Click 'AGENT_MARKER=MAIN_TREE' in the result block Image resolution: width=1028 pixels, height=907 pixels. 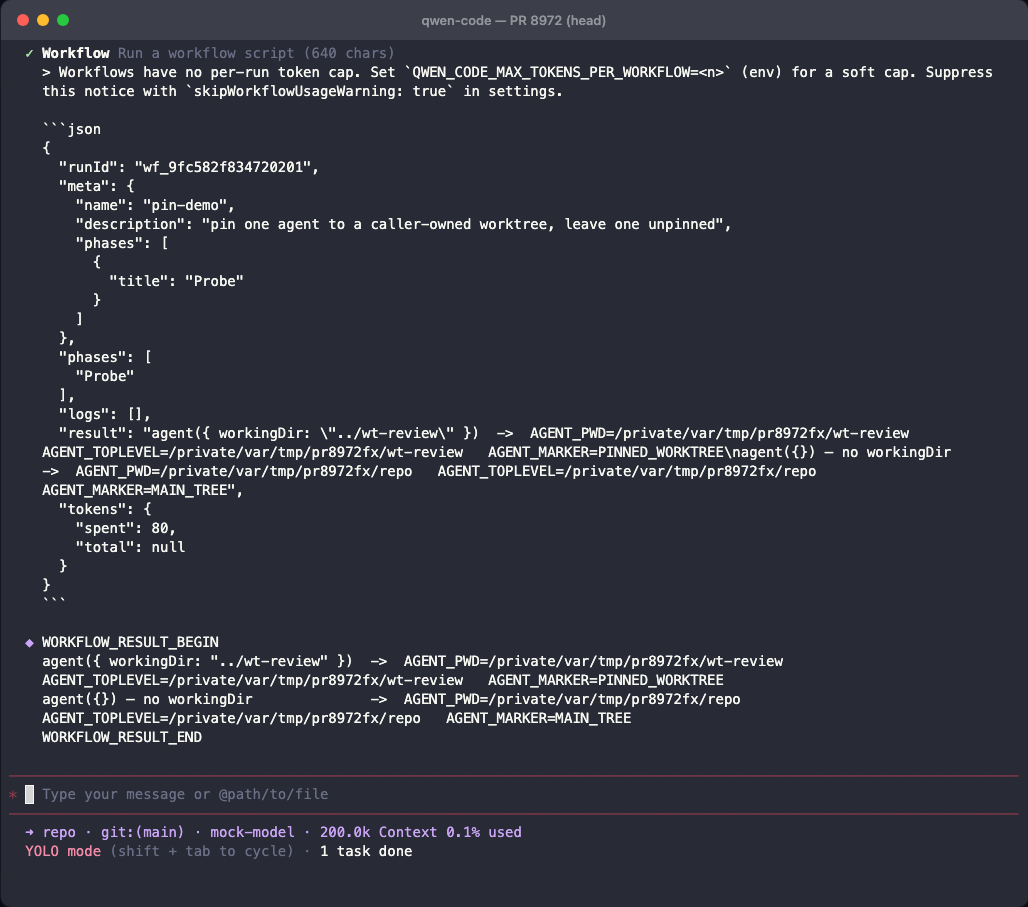pyautogui.click(x=538, y=719)
